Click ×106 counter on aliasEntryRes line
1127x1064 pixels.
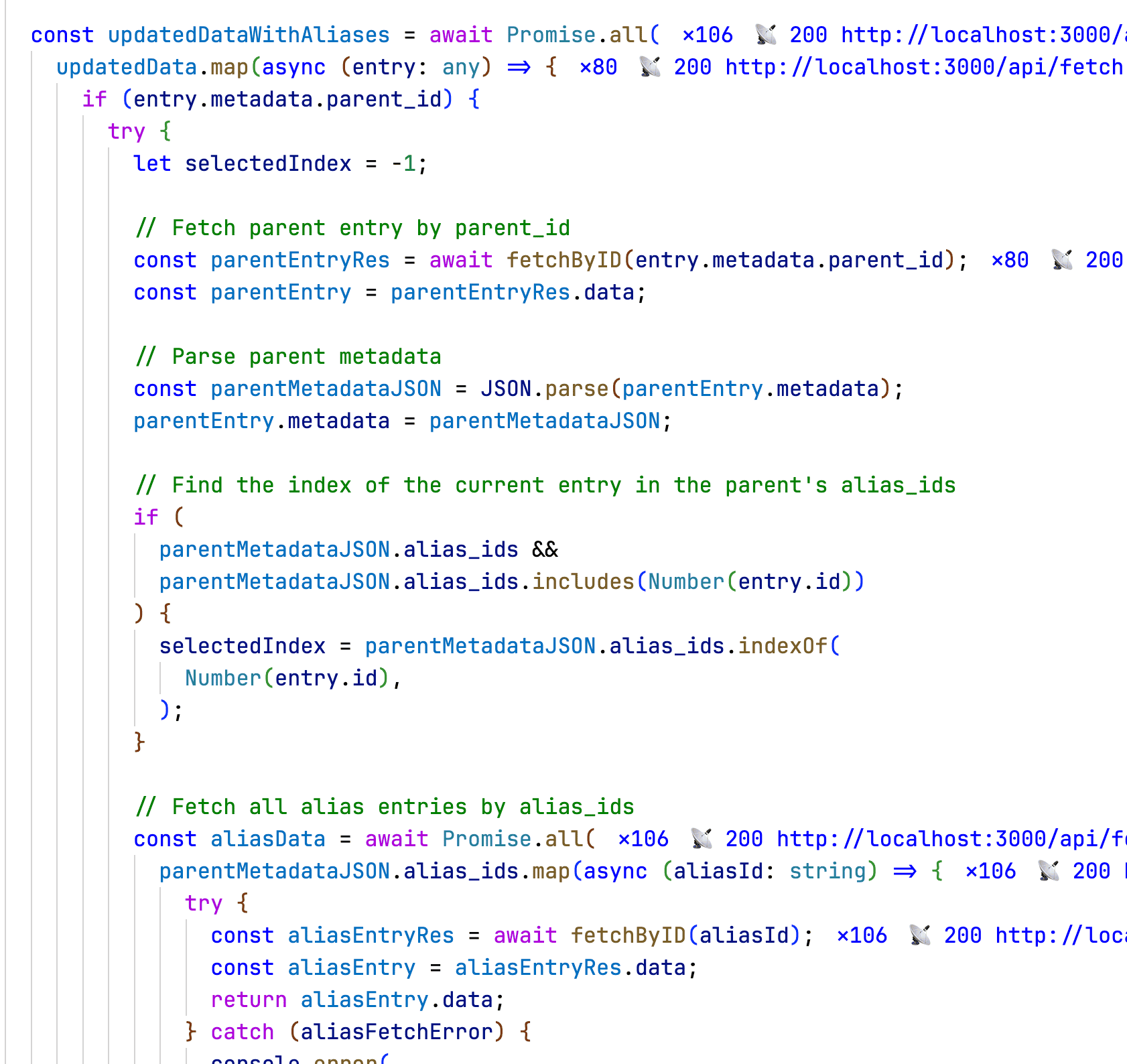click(x=862, y=935)
